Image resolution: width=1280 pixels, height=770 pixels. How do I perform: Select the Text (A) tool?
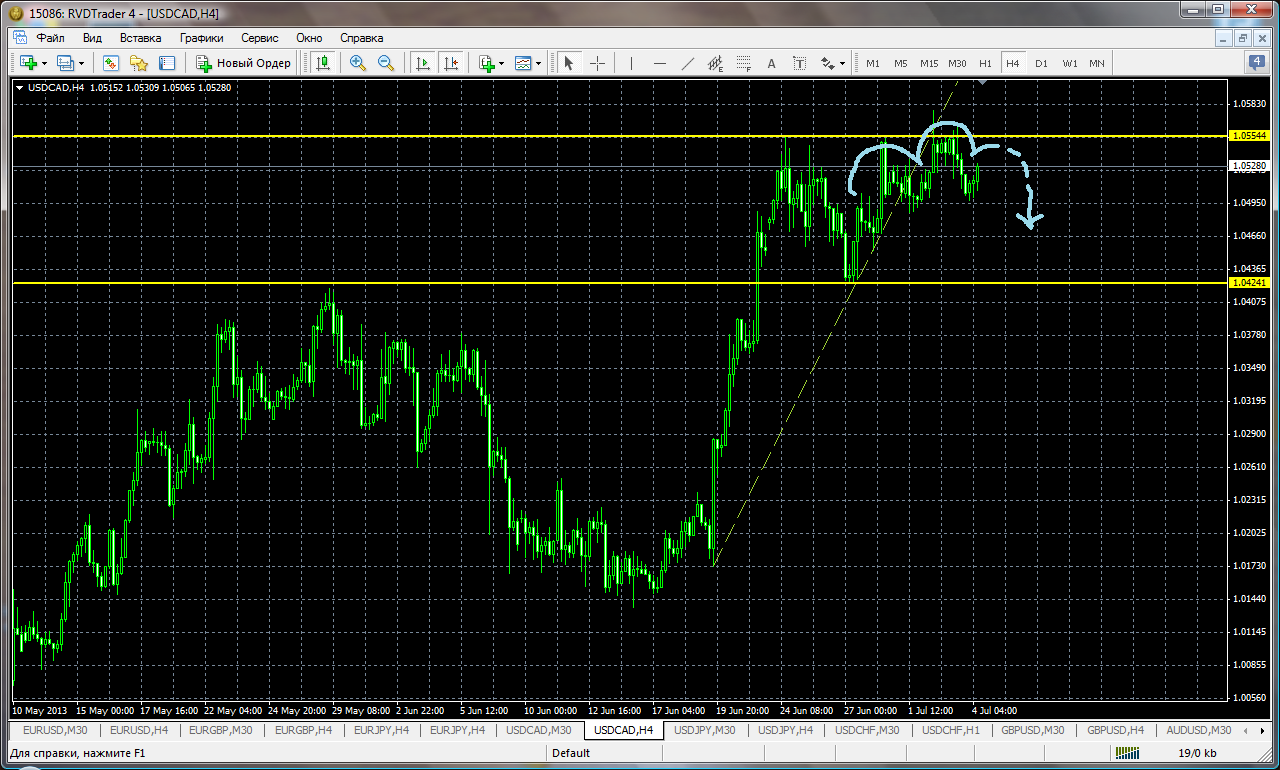tap(771, 63)
